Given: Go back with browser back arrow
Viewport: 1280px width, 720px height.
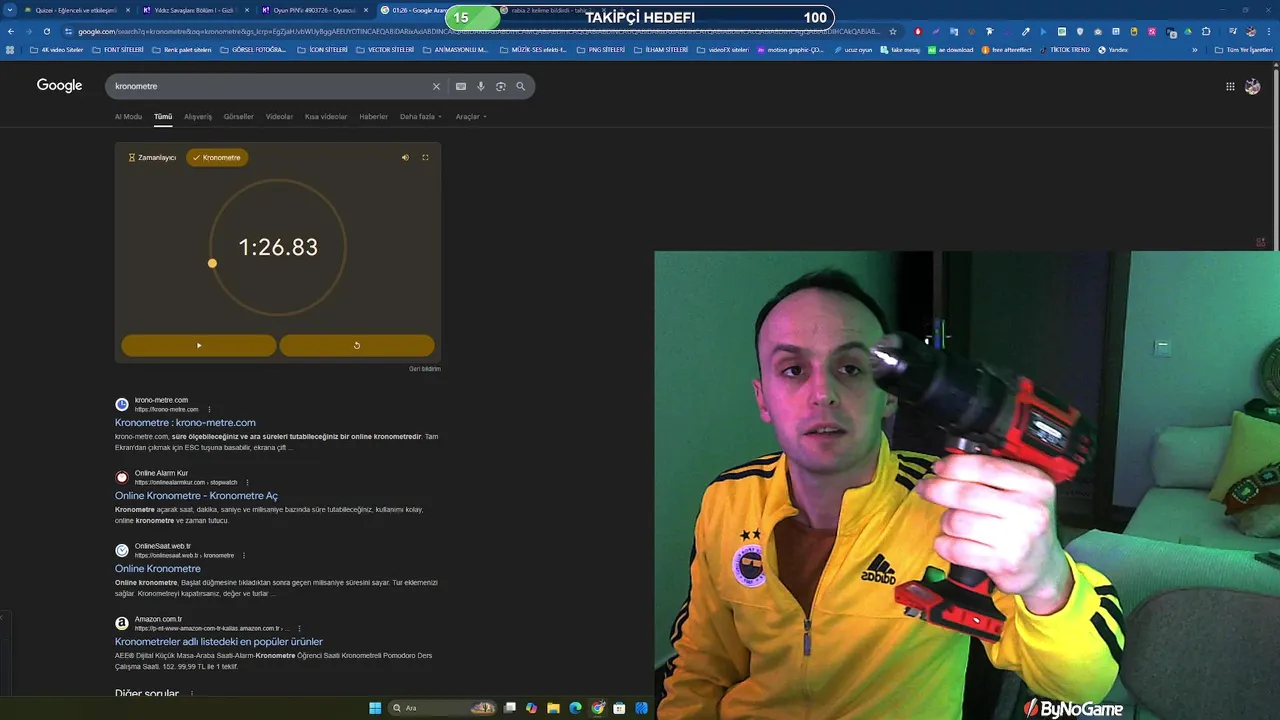Looking at the screenshot, I should pos(11,31).
